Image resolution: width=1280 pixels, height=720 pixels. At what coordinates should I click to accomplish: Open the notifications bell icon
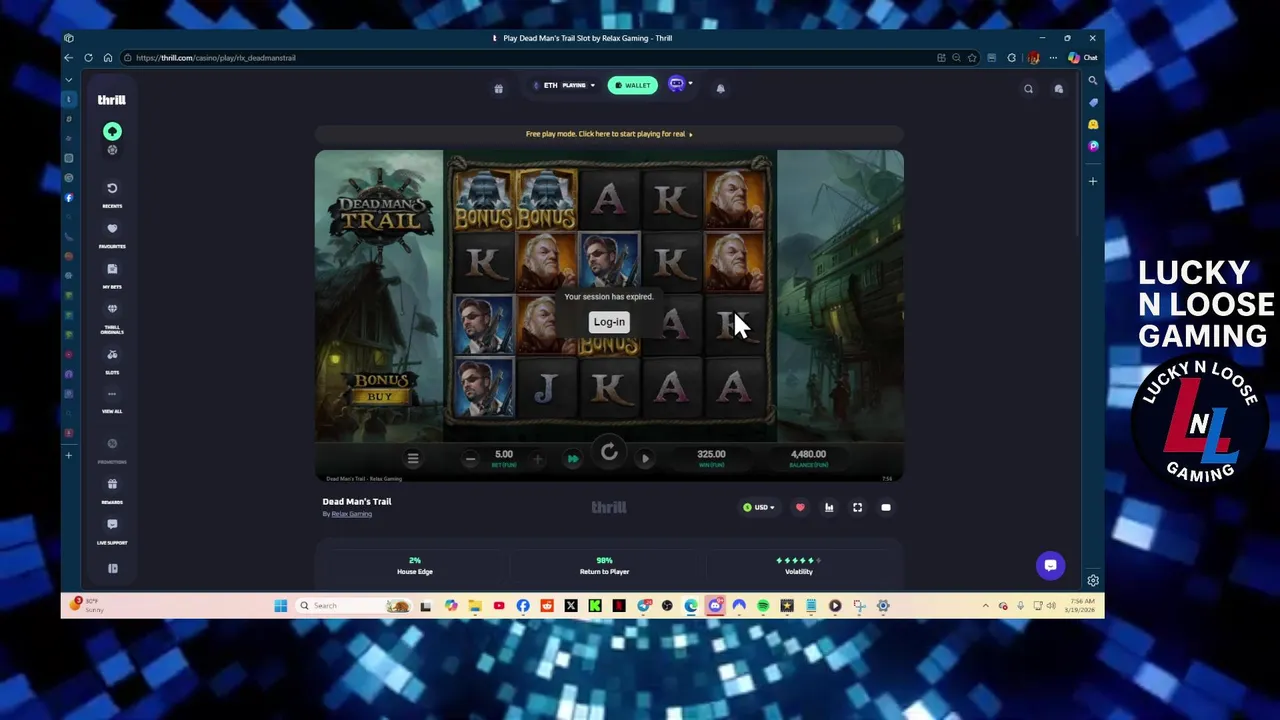click(720, 89)
